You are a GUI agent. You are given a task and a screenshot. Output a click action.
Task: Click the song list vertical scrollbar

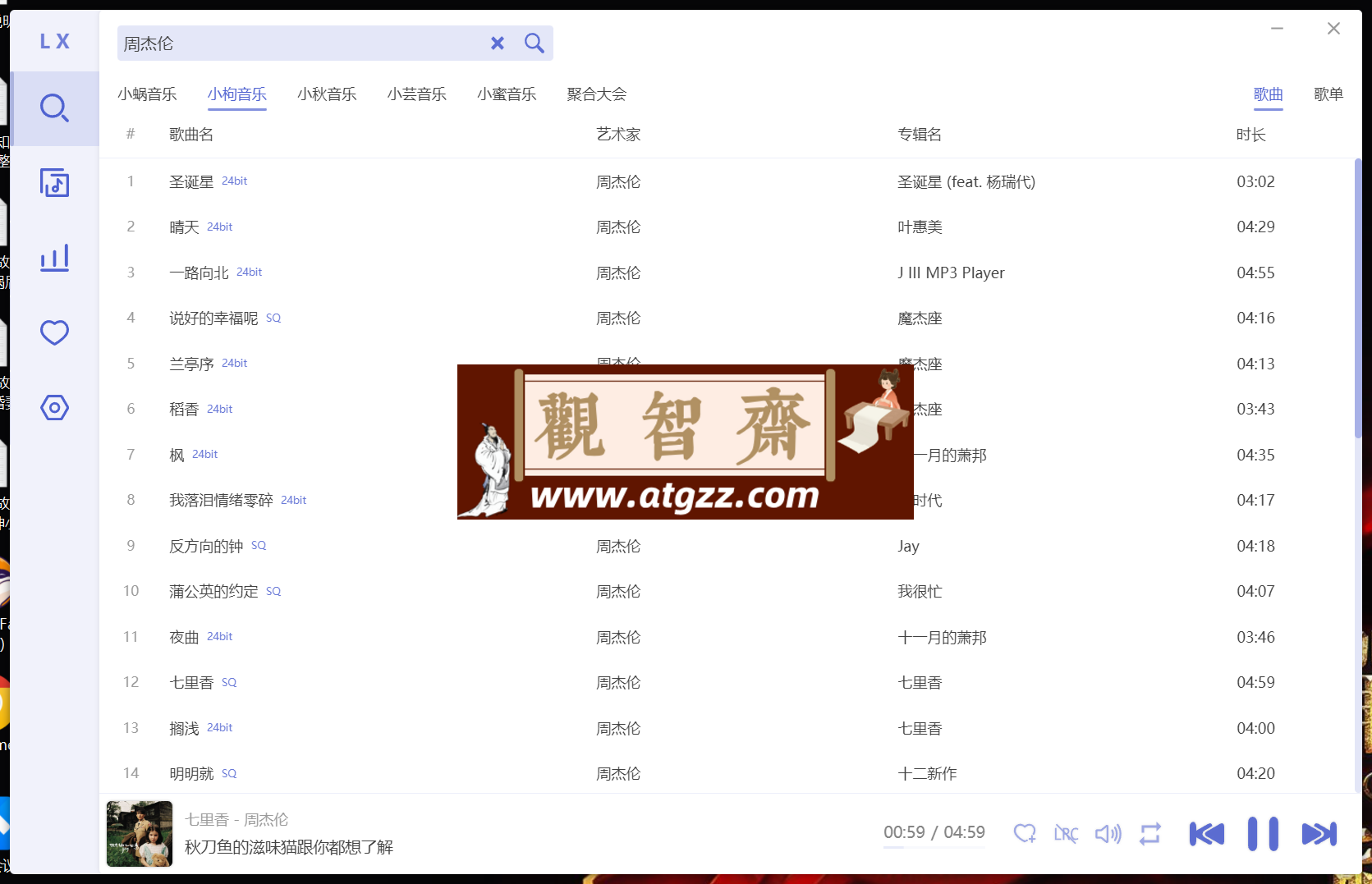pos(1358,298)
